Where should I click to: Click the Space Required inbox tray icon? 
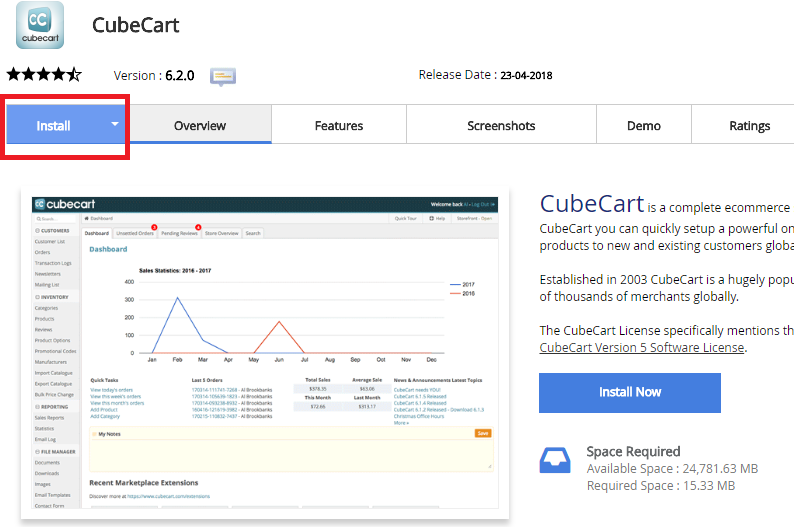(x=554, y=460)
